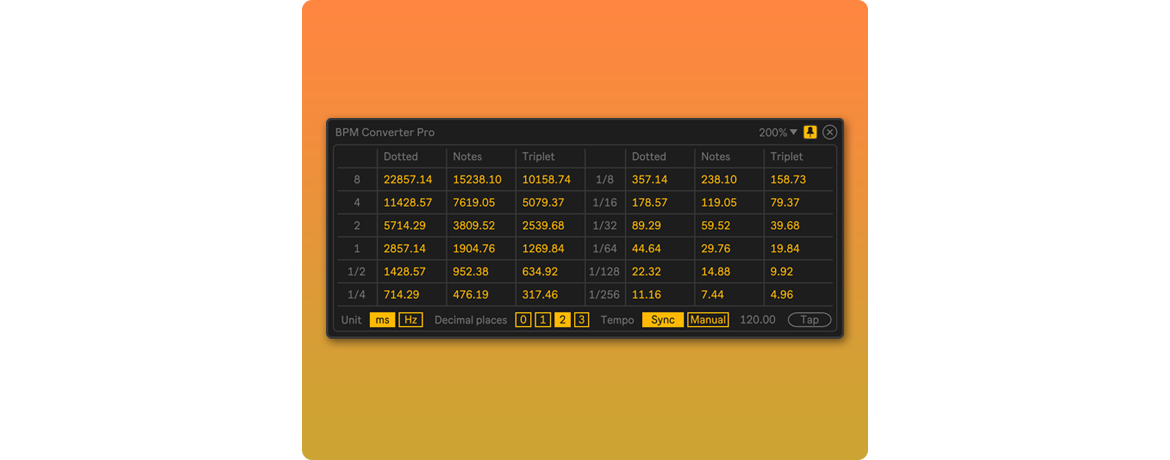Set decimal places to 0
The image size is (1170, 460).
(x=523, y=320)
